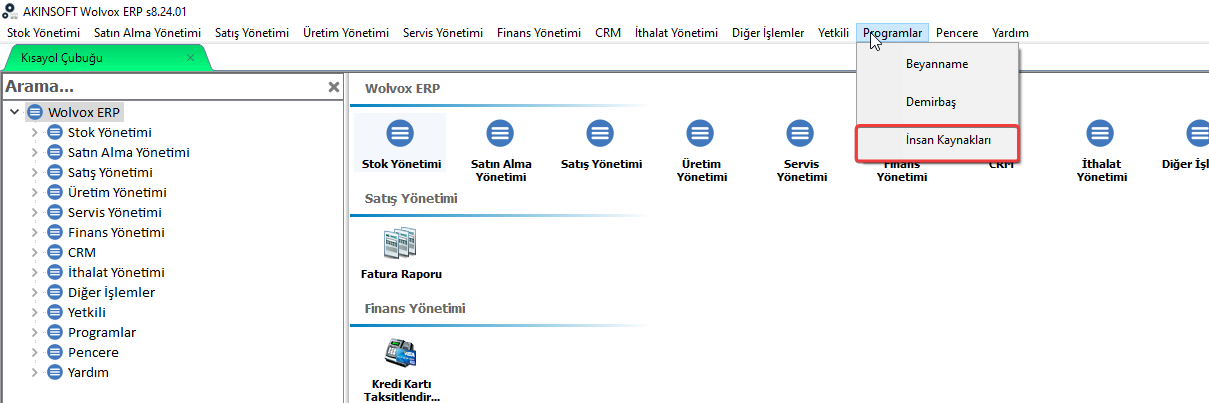1209x403 pixels.
Task: Open the Yardım menu
Action: 1010,33
